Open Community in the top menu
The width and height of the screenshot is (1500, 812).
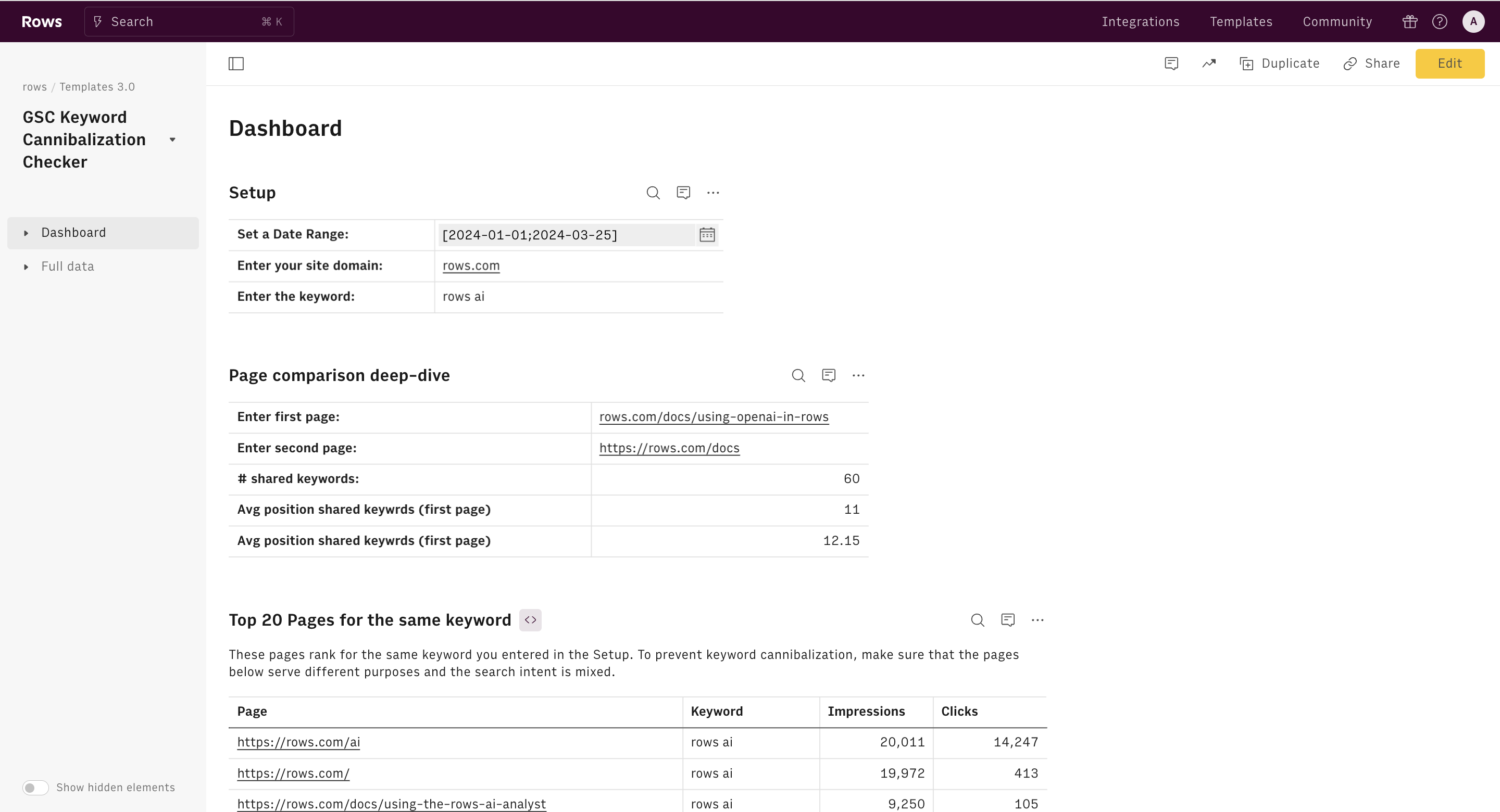[x=1337, y=21]
